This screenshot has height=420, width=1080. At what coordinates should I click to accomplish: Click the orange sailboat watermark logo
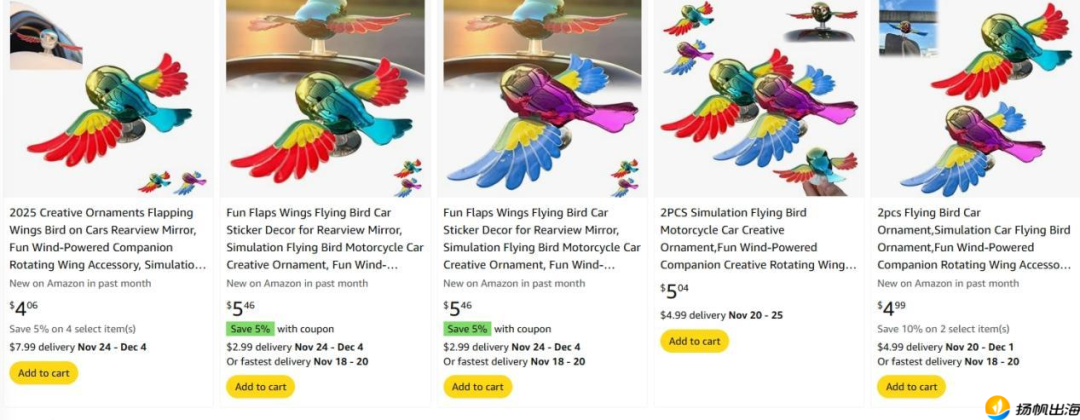click(x=997, y=407)
